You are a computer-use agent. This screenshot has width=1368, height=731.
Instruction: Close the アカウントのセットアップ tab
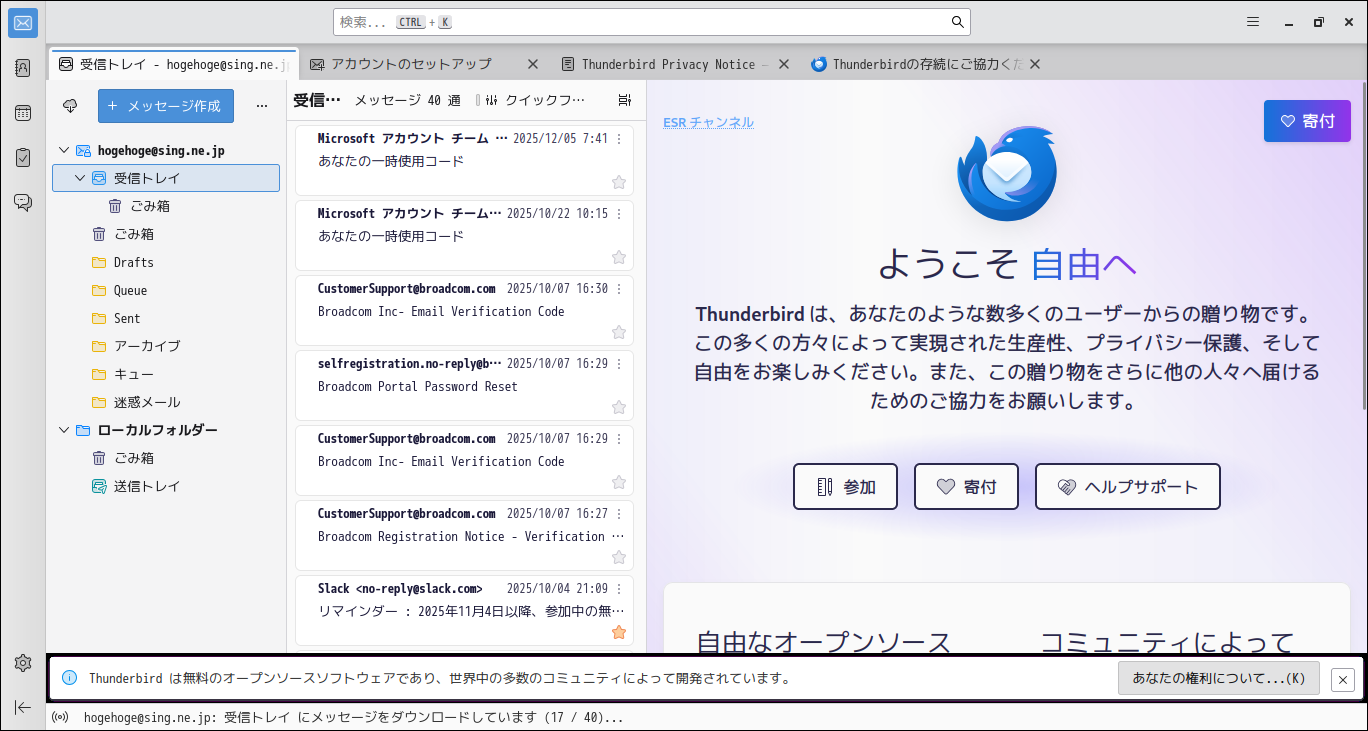(x=533, y=64)
